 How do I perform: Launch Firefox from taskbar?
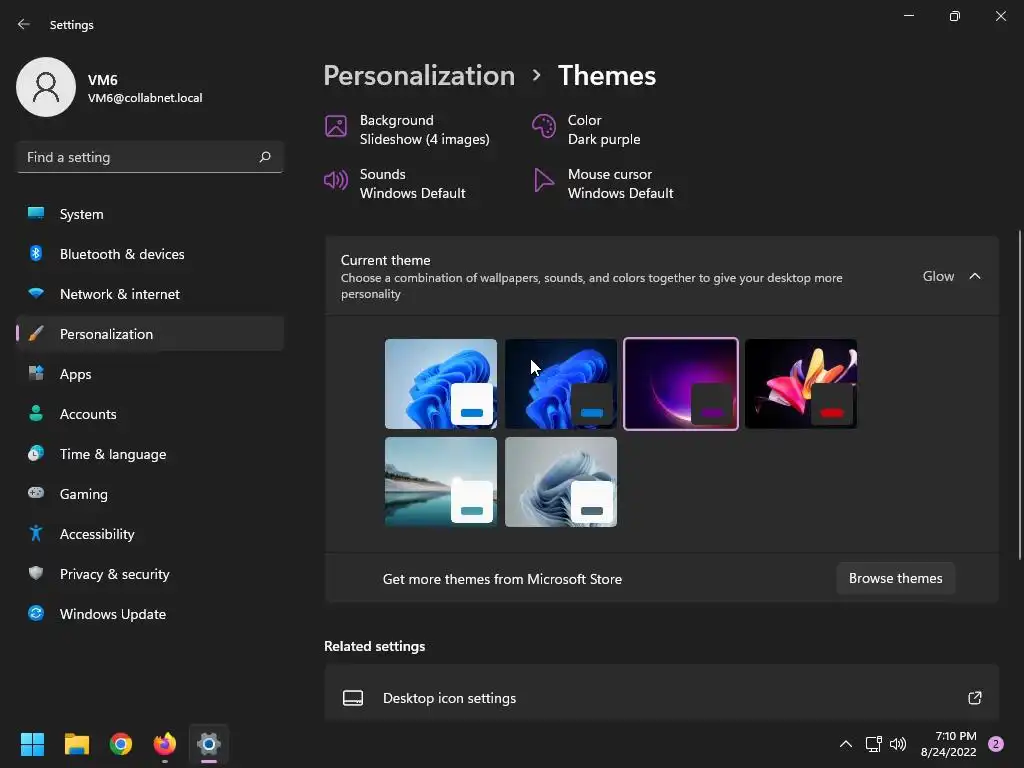[x=165, y=744]
